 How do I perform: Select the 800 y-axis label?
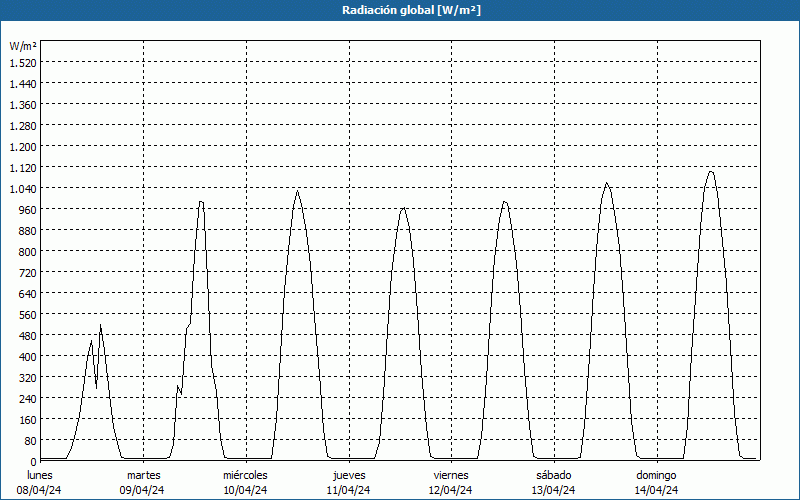coord(28,252)
